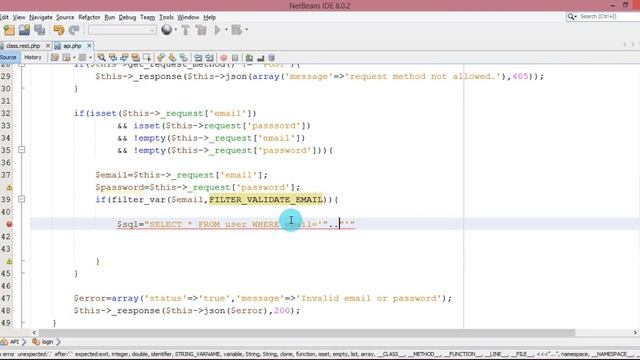Select the api.php editor tab
This screenshot has height=360, width=640.
click(x=72, y=46)
